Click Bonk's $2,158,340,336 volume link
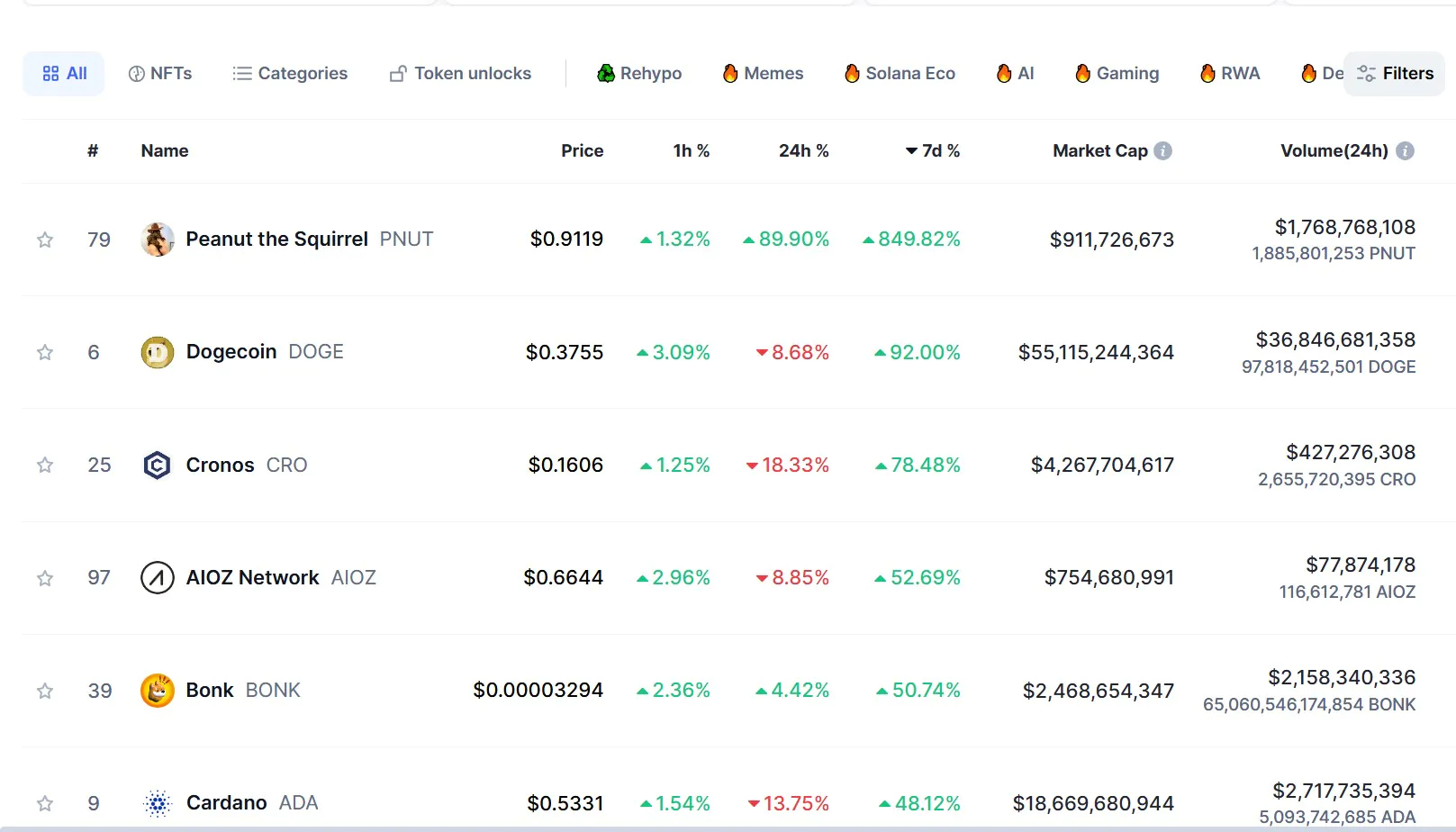The height and width of the screenshot is (832, 1456). [1343, 678]
